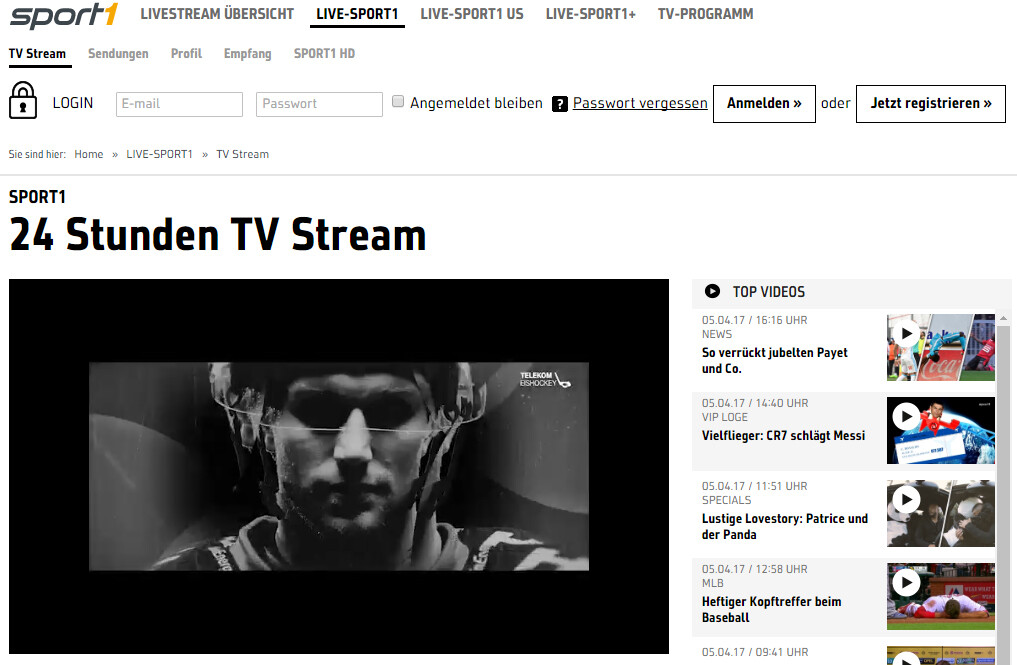Click the Sport1 logo
This screenshot has width=1017, height=665.
click(x=64, y=16)
